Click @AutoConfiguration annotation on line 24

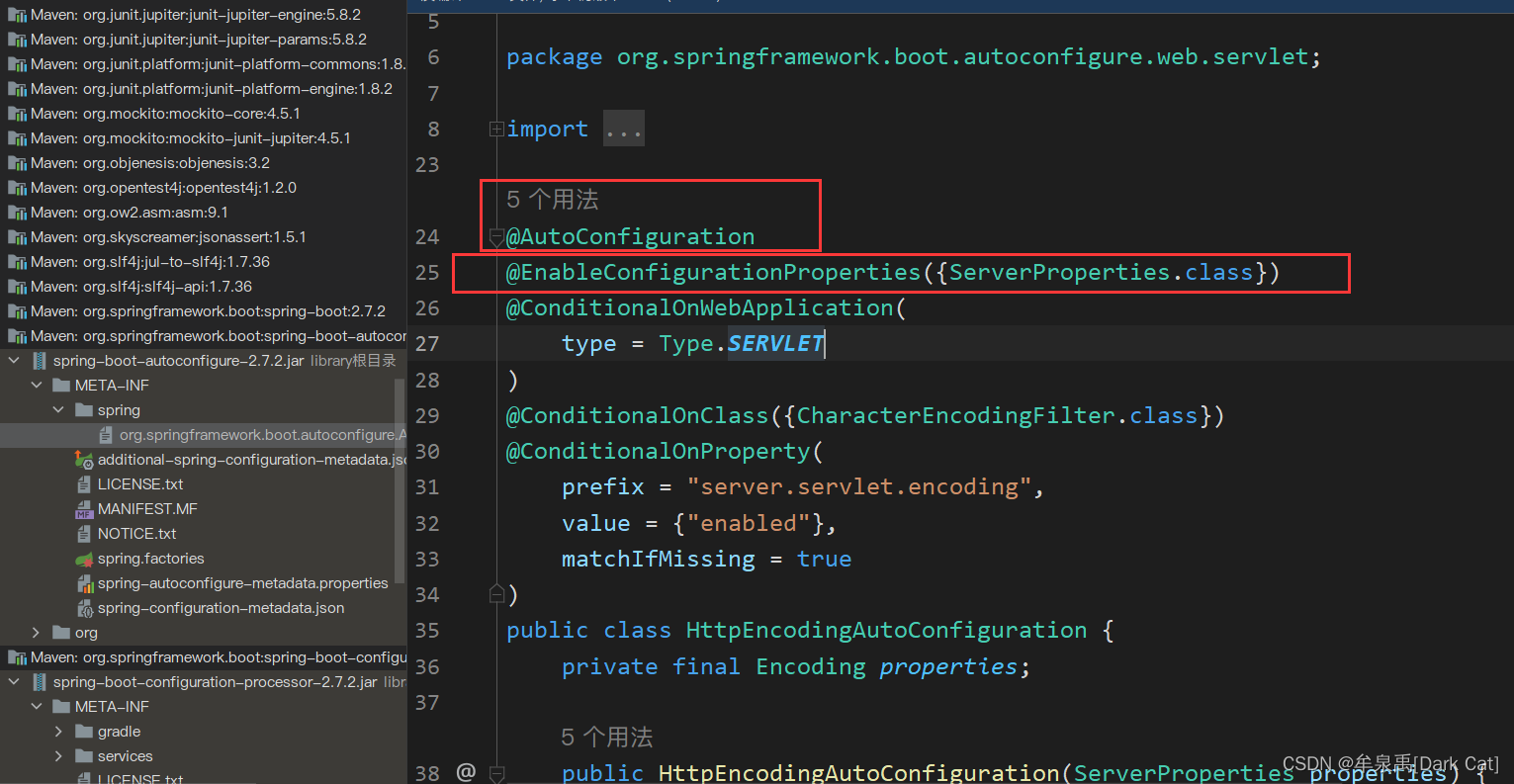pos(630,236)
